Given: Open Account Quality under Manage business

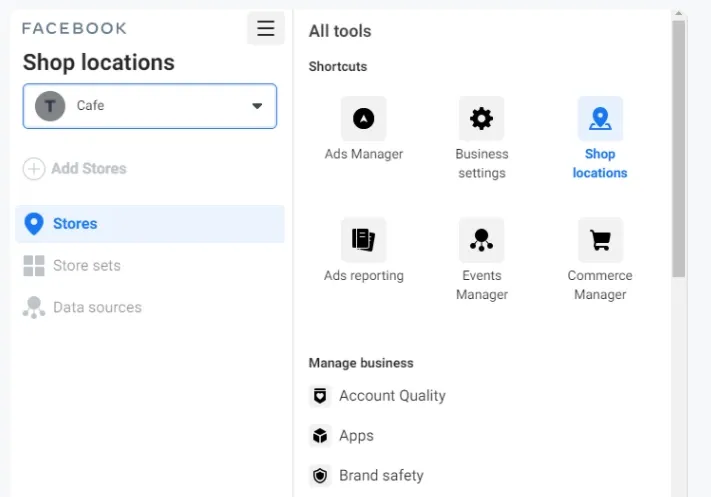Looking at the screenshot, I should (x=377, y=396).
